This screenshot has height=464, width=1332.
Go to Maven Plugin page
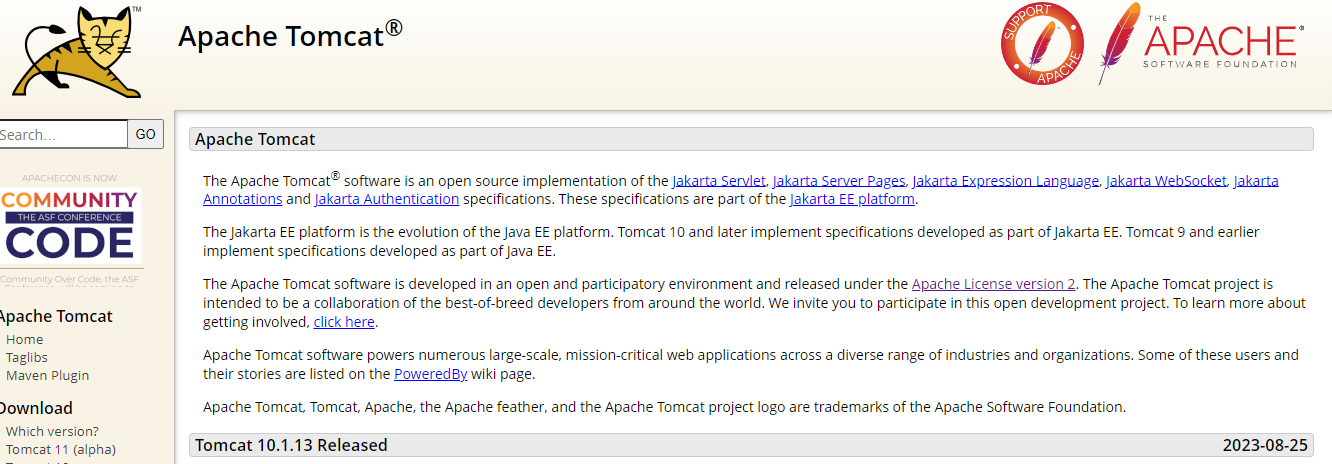click(x=48, y=375)
